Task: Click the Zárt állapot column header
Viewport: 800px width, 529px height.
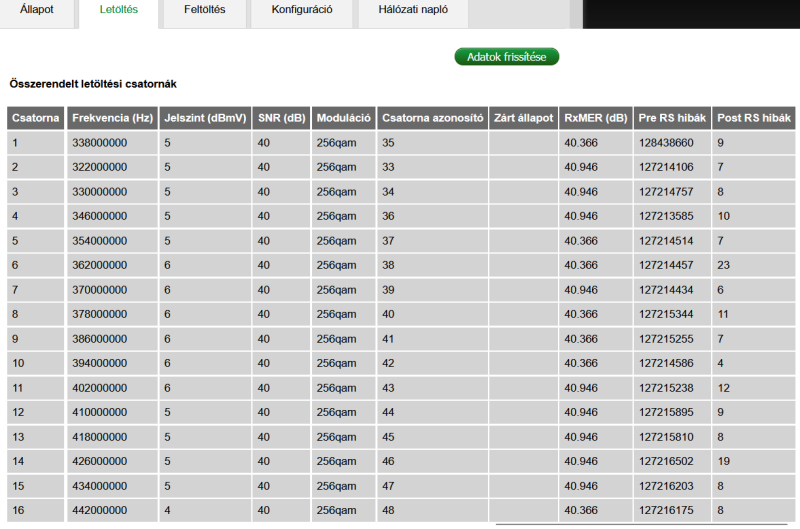Action: click(523, 118)
